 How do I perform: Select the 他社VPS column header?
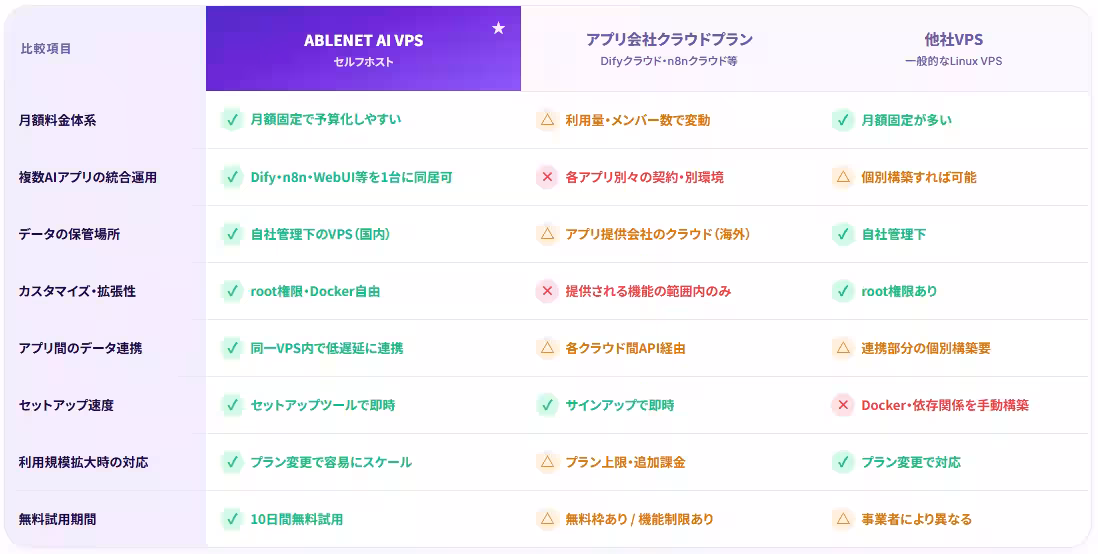953,48
